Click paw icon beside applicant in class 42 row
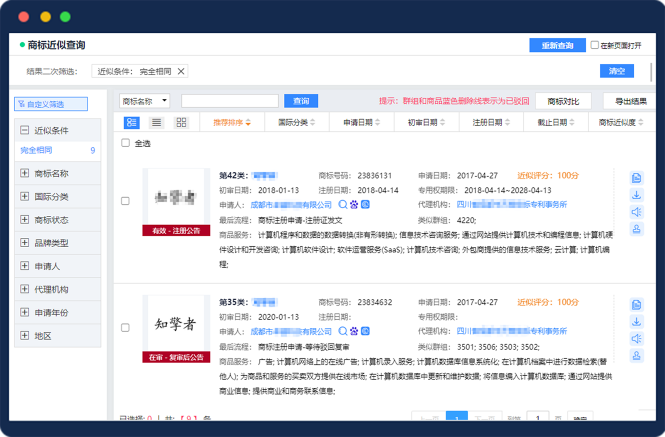 [354, 204]
